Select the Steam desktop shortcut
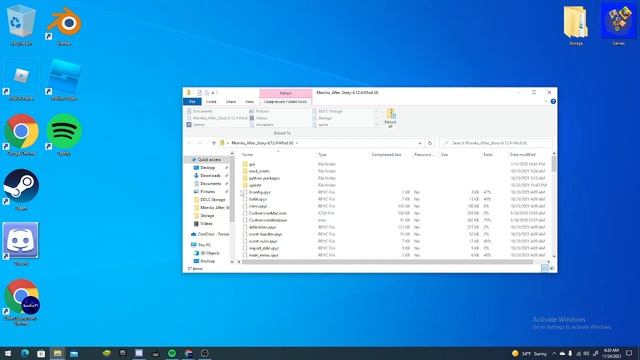Viewport: 640px width, 360px height. click(21, 190)
